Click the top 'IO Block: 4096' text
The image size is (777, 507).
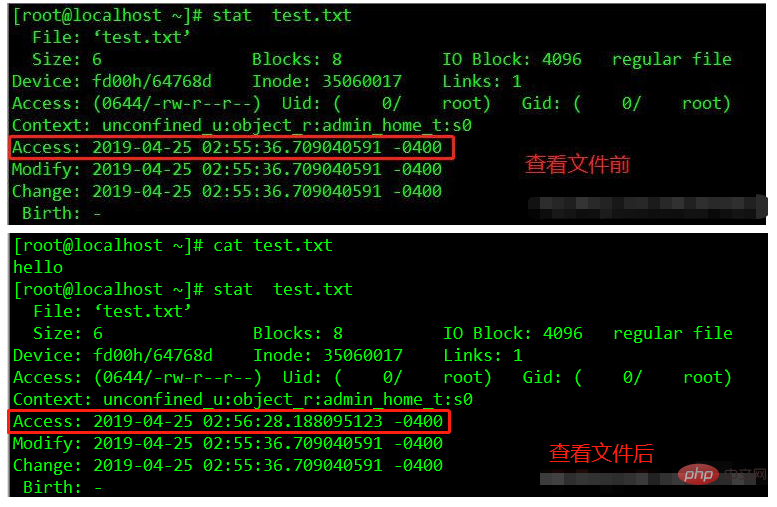[x=512, y=59]
